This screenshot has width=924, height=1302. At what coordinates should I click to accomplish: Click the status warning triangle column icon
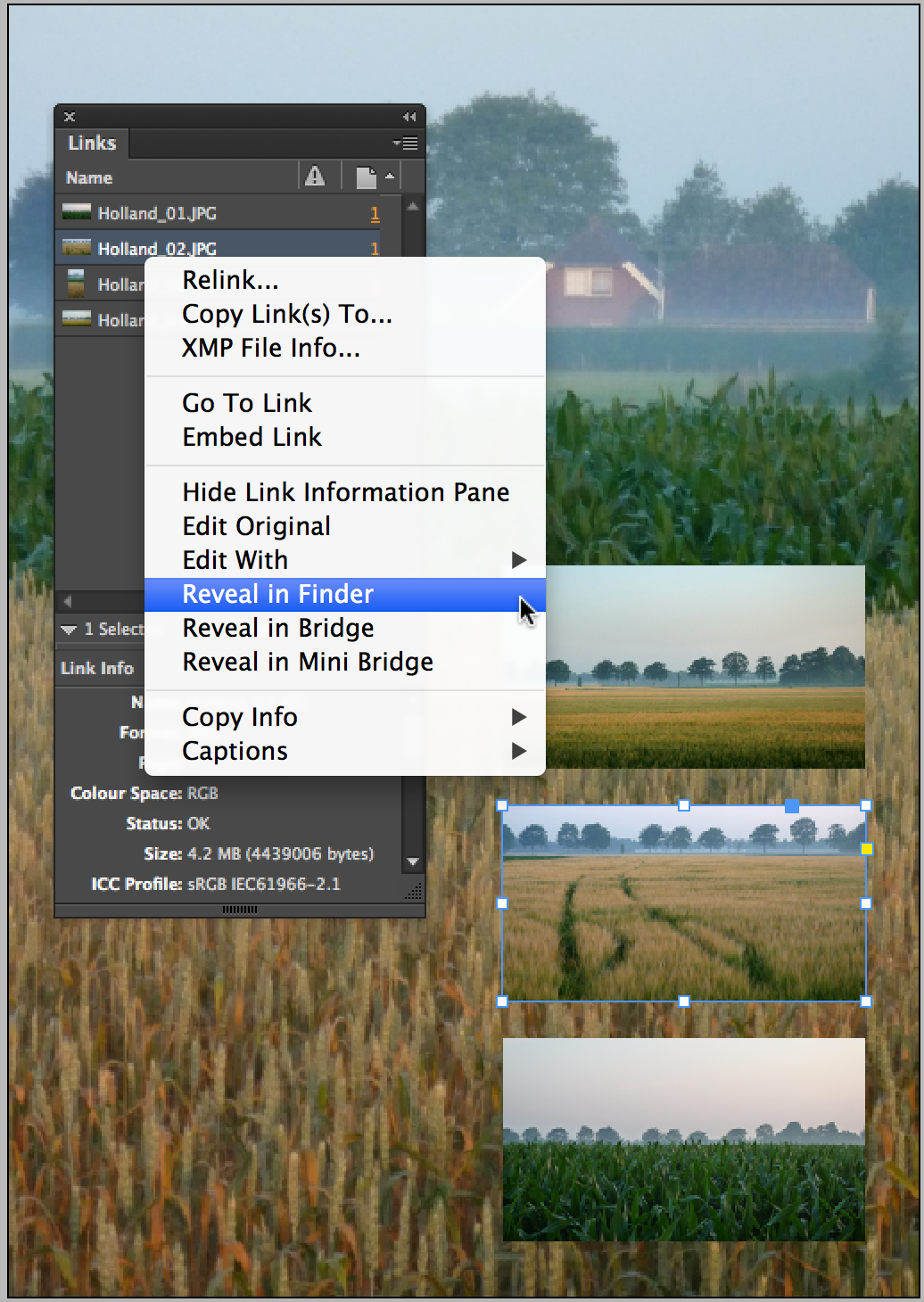point(315,177)
